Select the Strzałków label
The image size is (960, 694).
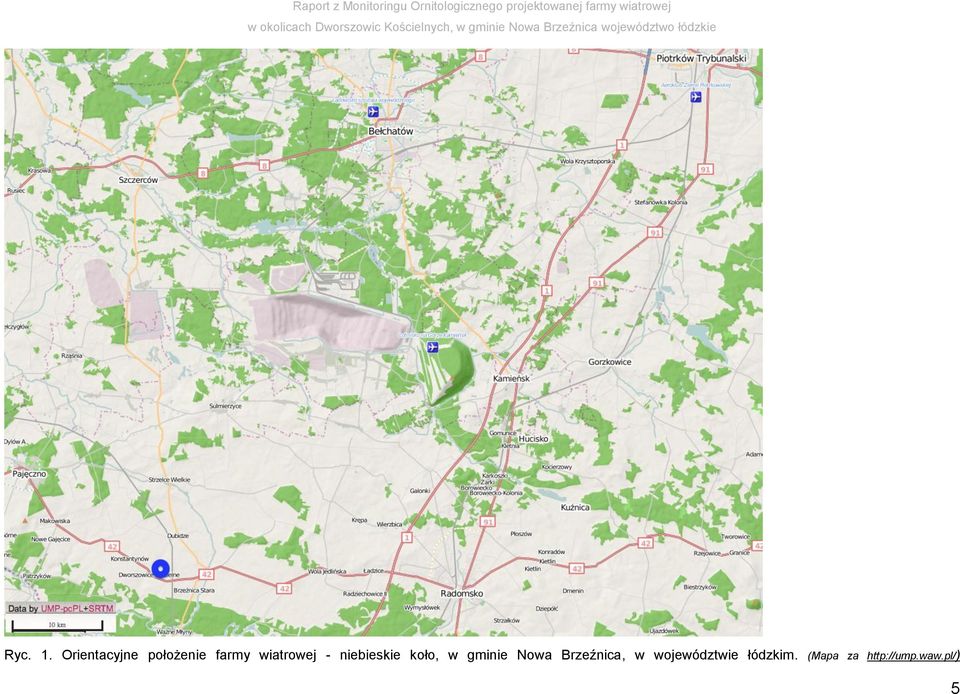(506, 620)
